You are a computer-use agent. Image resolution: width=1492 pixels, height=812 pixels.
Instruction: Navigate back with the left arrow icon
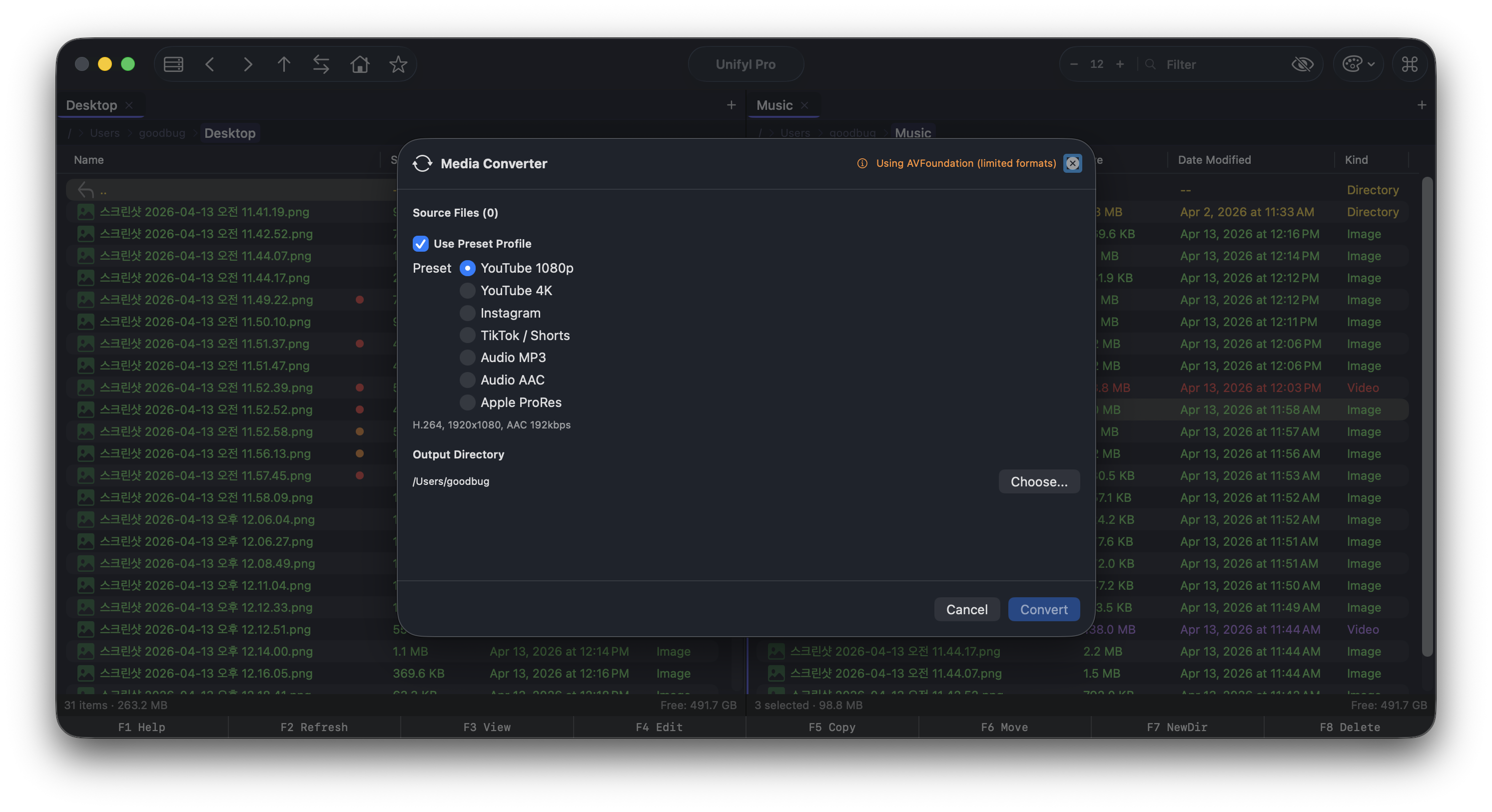[x=210, y=64]
